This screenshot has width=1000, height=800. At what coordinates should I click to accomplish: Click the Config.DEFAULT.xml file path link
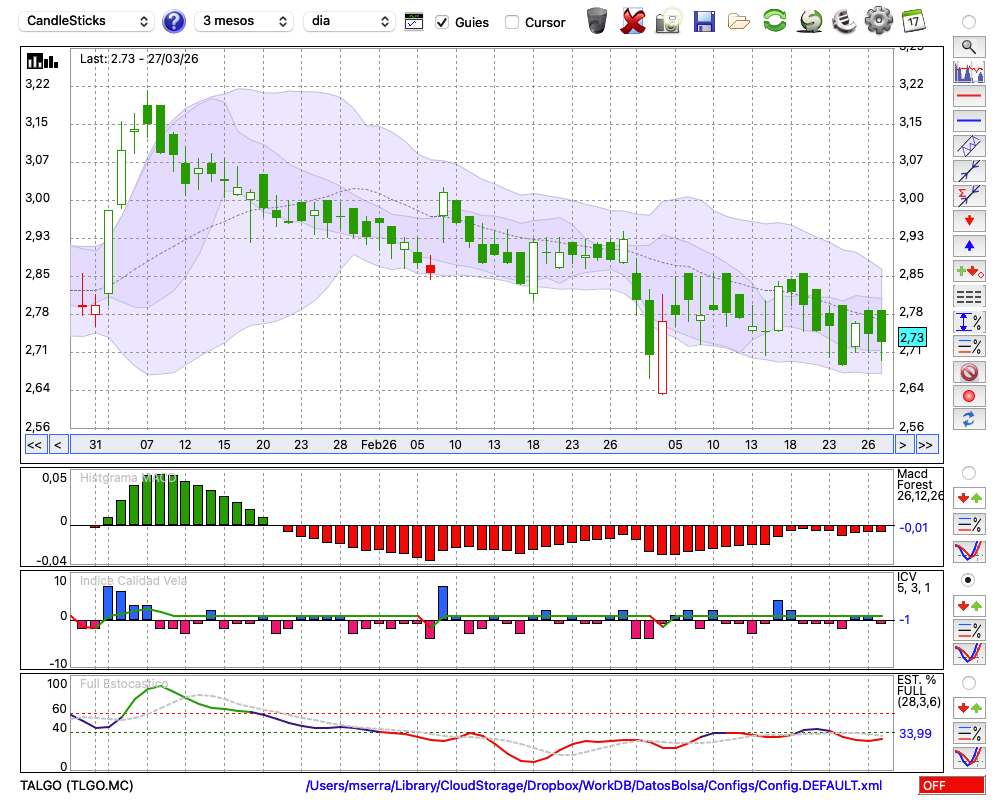594,786
